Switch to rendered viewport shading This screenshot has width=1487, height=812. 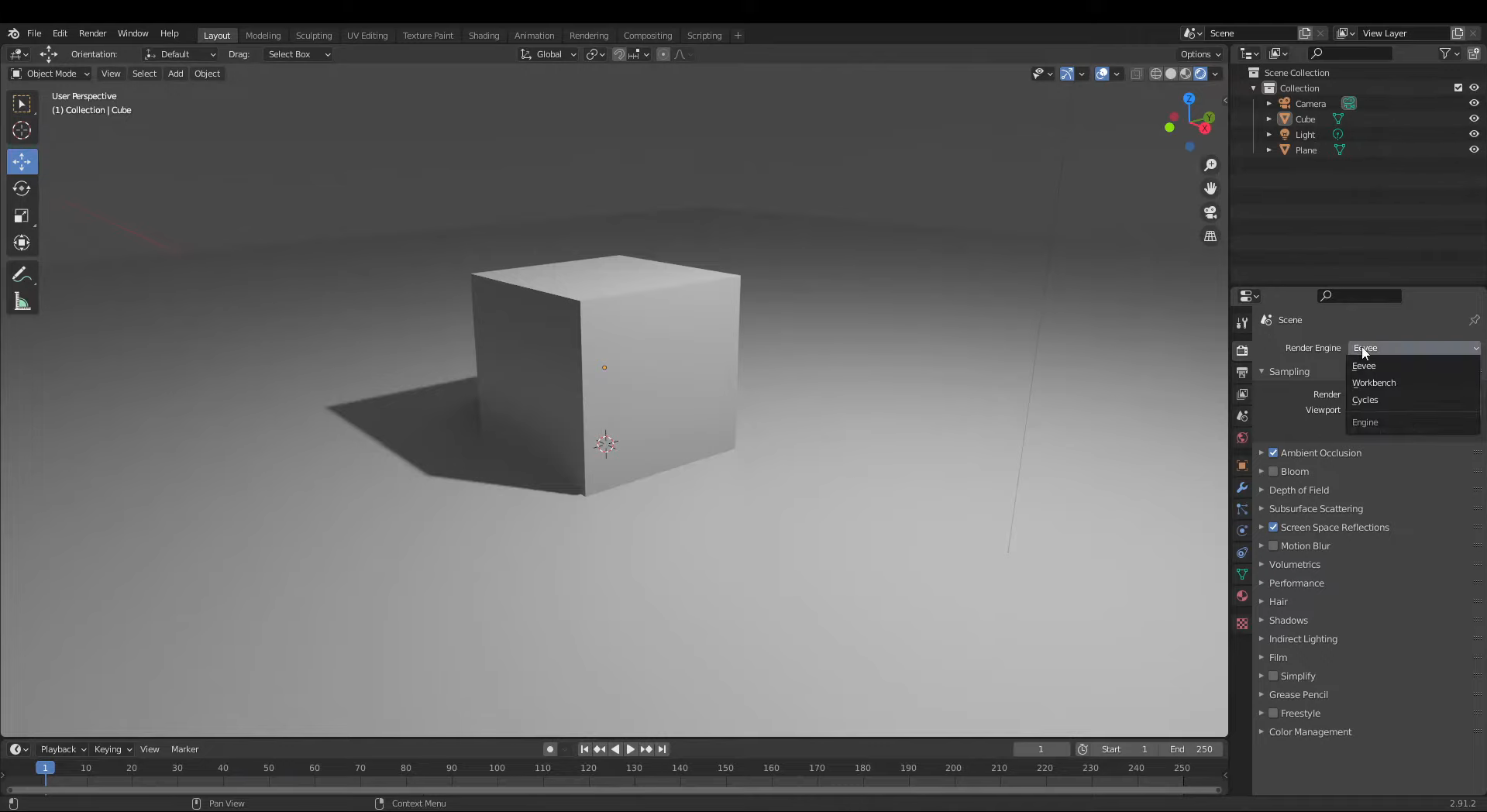(1200, 74)
